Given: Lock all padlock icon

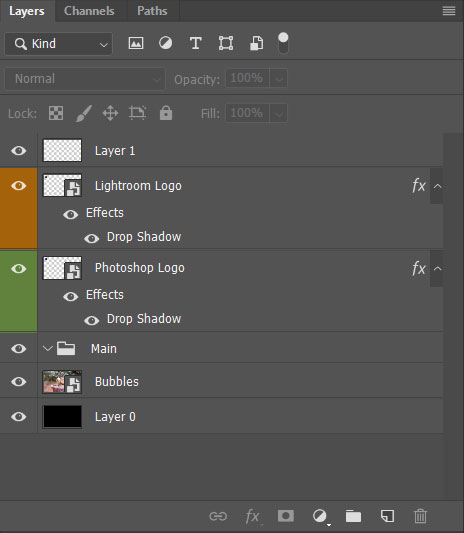Looking at the screenshot, I should (166, 113).
